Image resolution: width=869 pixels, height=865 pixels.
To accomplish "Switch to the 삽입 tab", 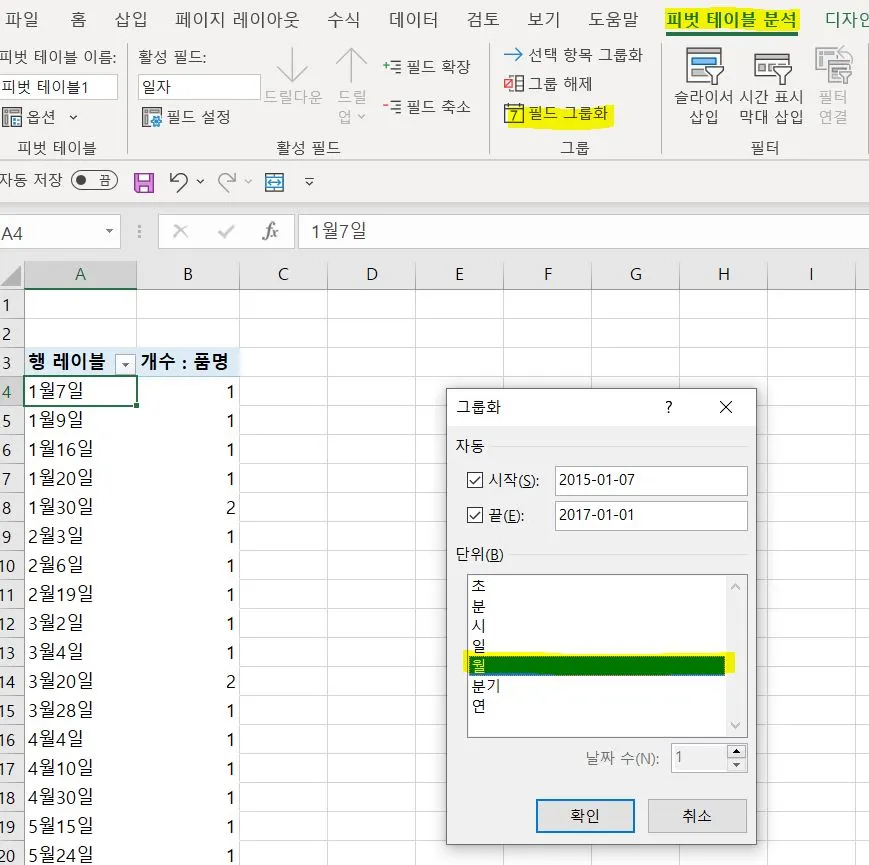I will pyautogui.click(x=131, y=20).
